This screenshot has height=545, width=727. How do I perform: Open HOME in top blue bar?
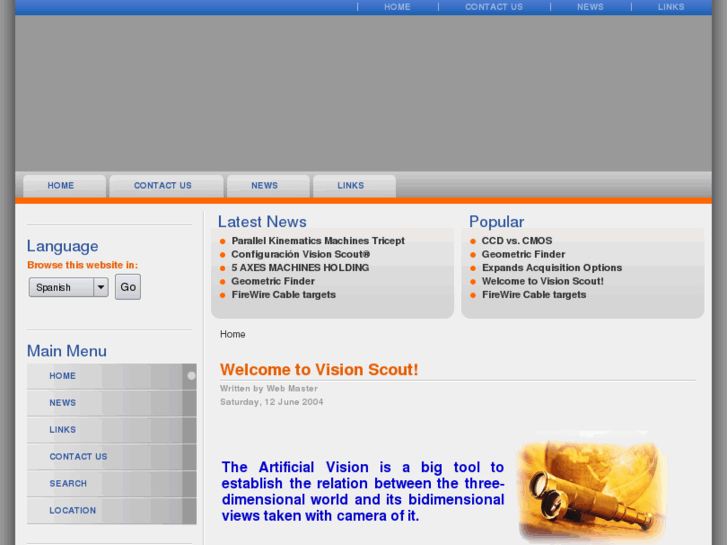[397, 7]
